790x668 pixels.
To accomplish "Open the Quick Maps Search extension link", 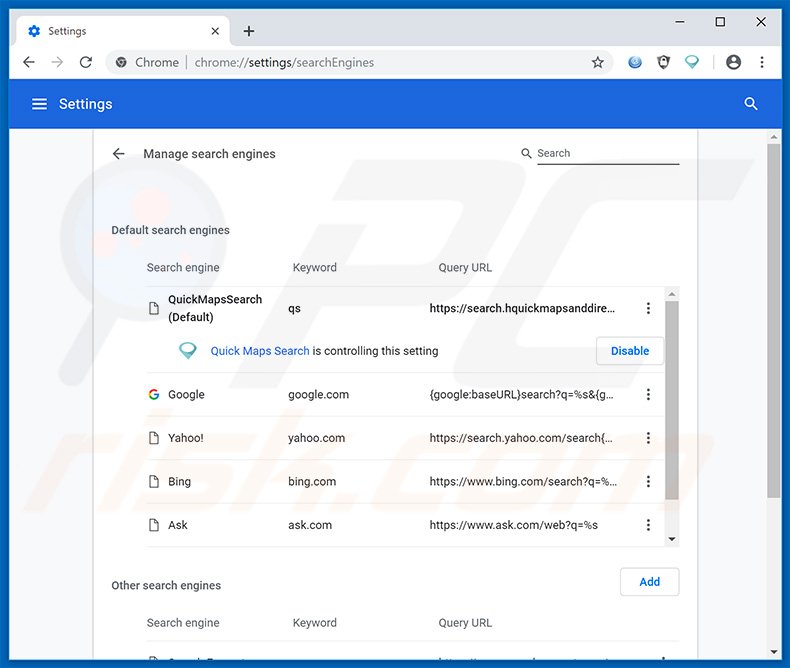I will 259,351.
